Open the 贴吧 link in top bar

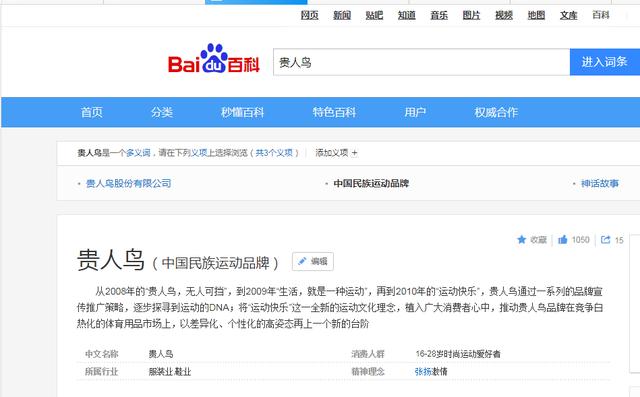pos(374,16)
